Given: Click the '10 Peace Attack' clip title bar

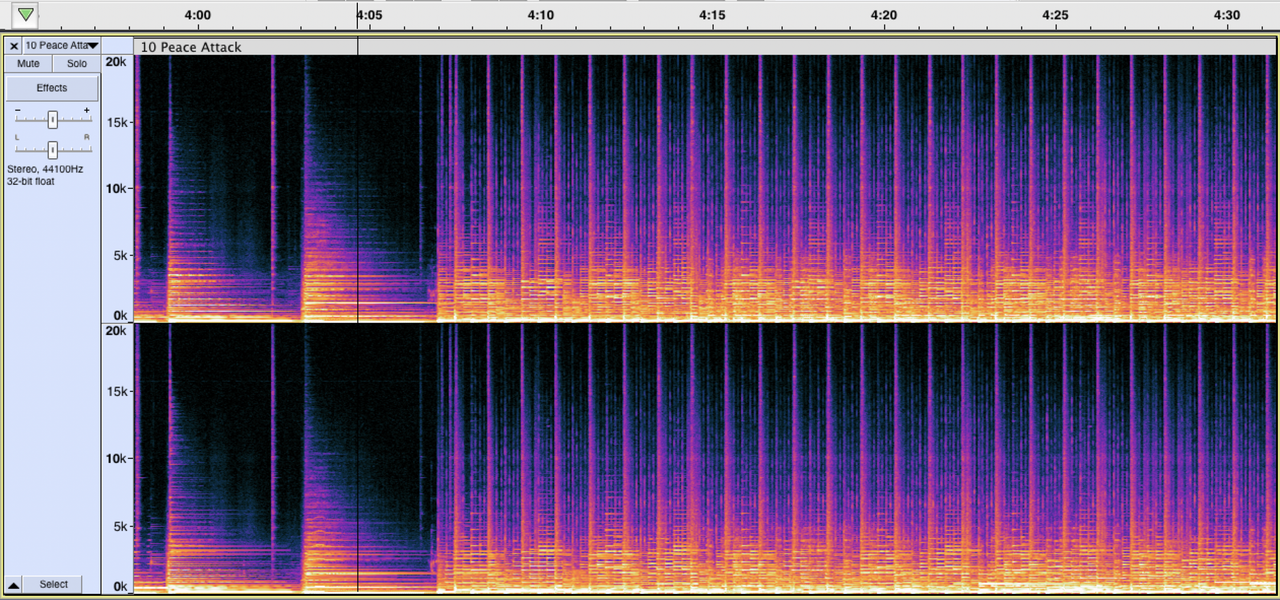Looking at the screenshot, I should 705,47.
